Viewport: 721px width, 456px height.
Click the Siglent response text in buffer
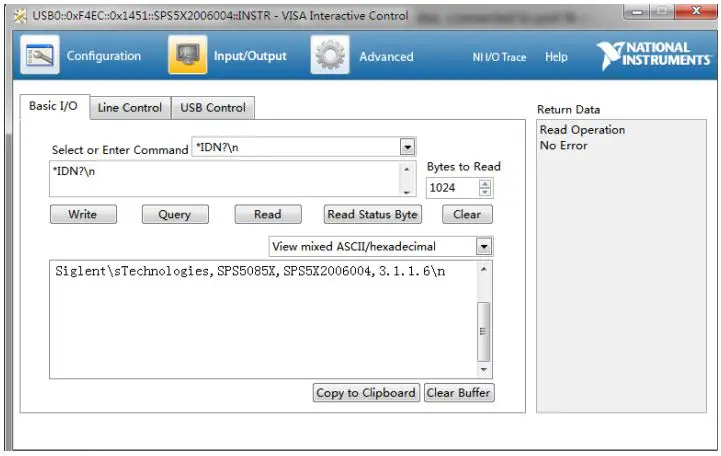[250, 271]
